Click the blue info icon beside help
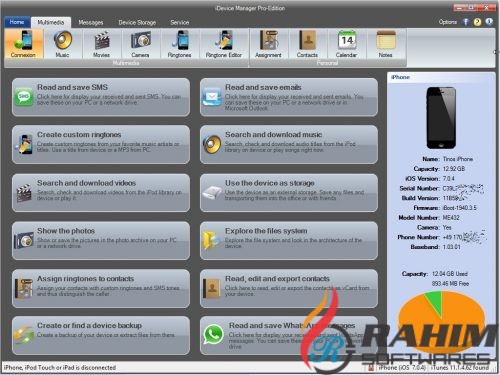 coord(489,22)
